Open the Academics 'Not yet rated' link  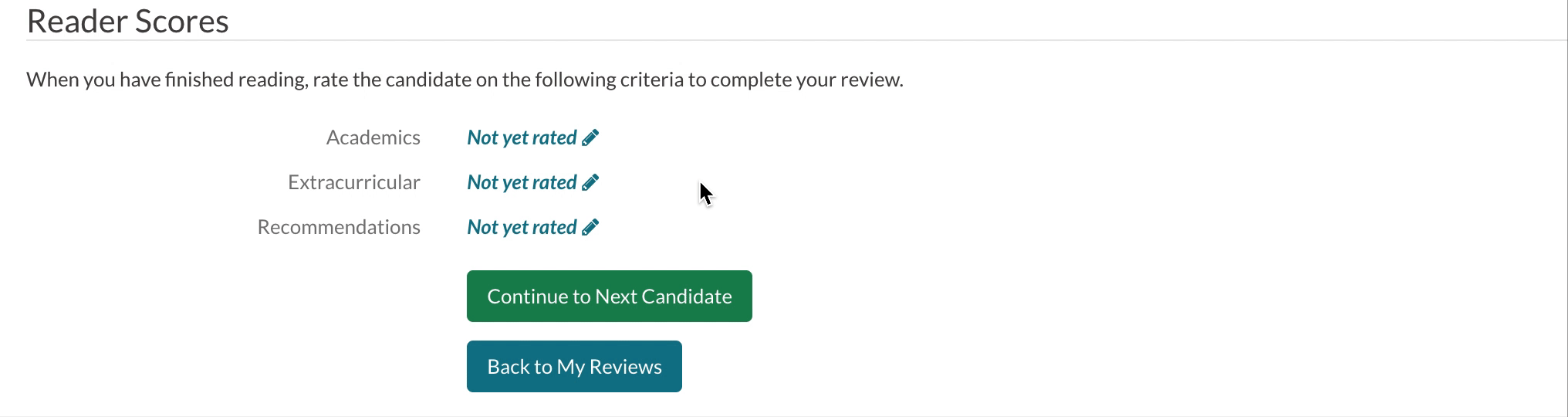(522, 138)
